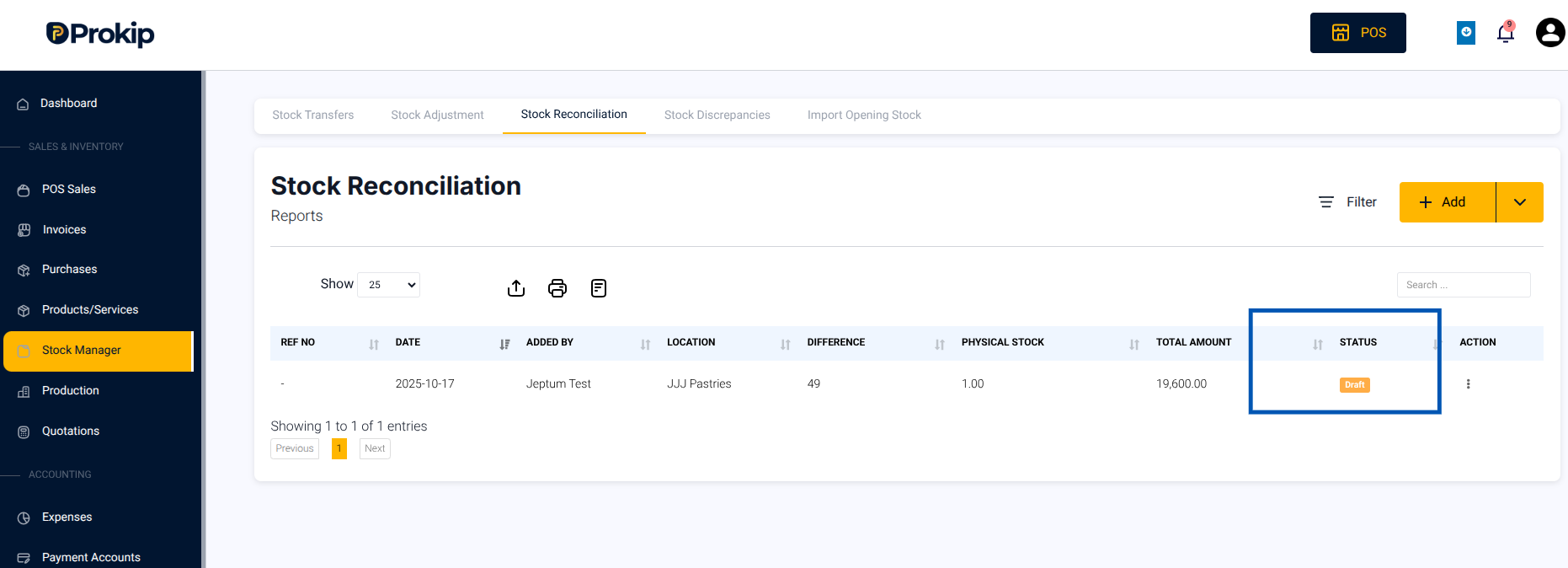The width and height of the screenshot is (1568, 568).
Task: Open POS Sales in sidebar
Action: (69, 189)
